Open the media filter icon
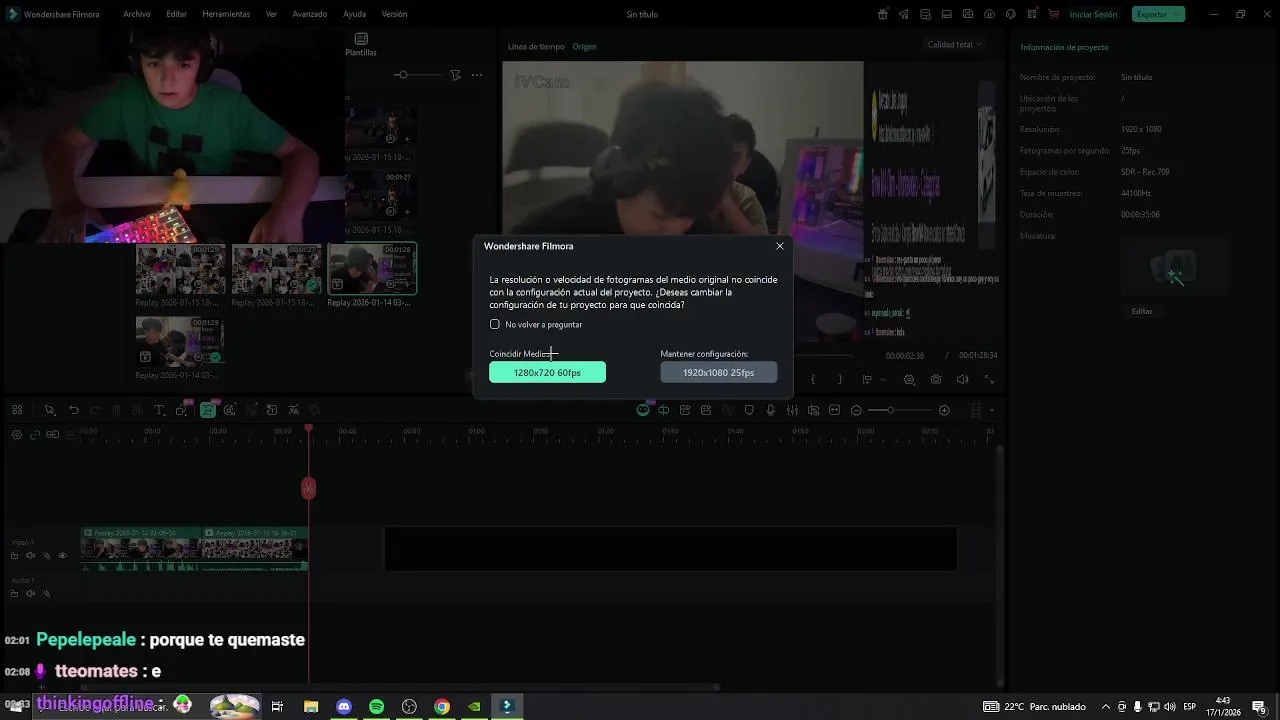Screen dimensions: 1280x720 [x=455, y=75]
